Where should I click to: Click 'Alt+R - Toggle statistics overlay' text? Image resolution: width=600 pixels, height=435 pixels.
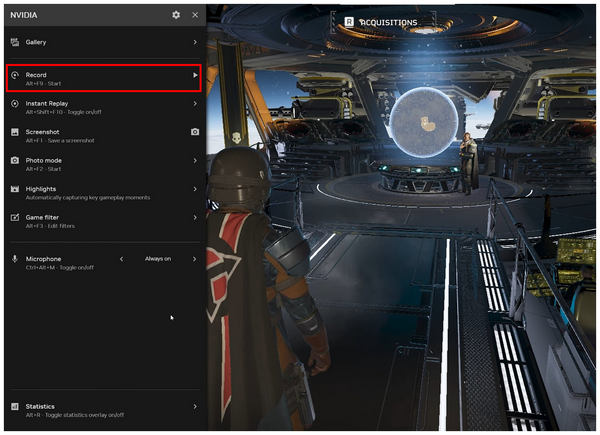coord(75,415)
